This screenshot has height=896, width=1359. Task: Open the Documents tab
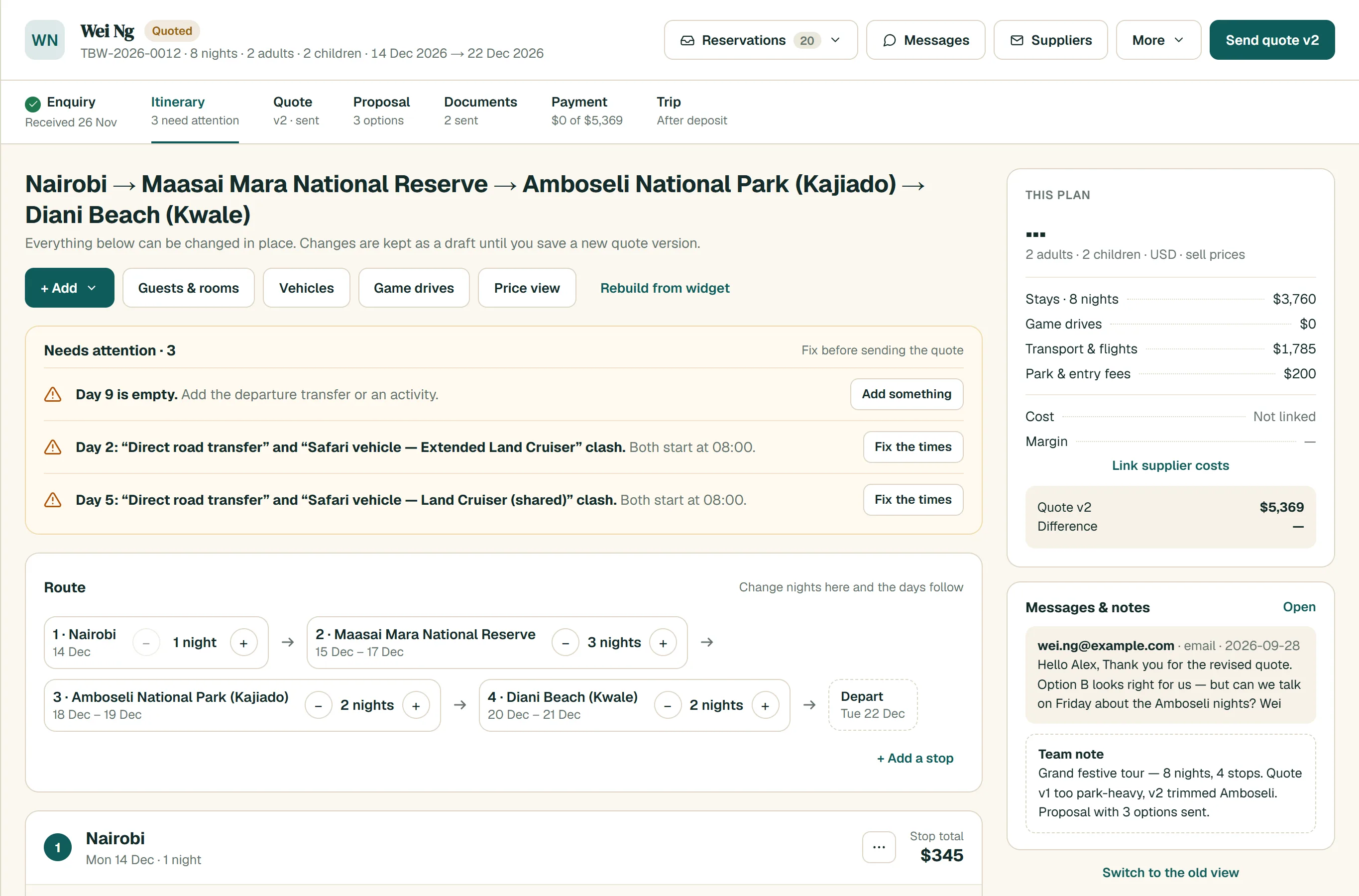click(480, 111)
